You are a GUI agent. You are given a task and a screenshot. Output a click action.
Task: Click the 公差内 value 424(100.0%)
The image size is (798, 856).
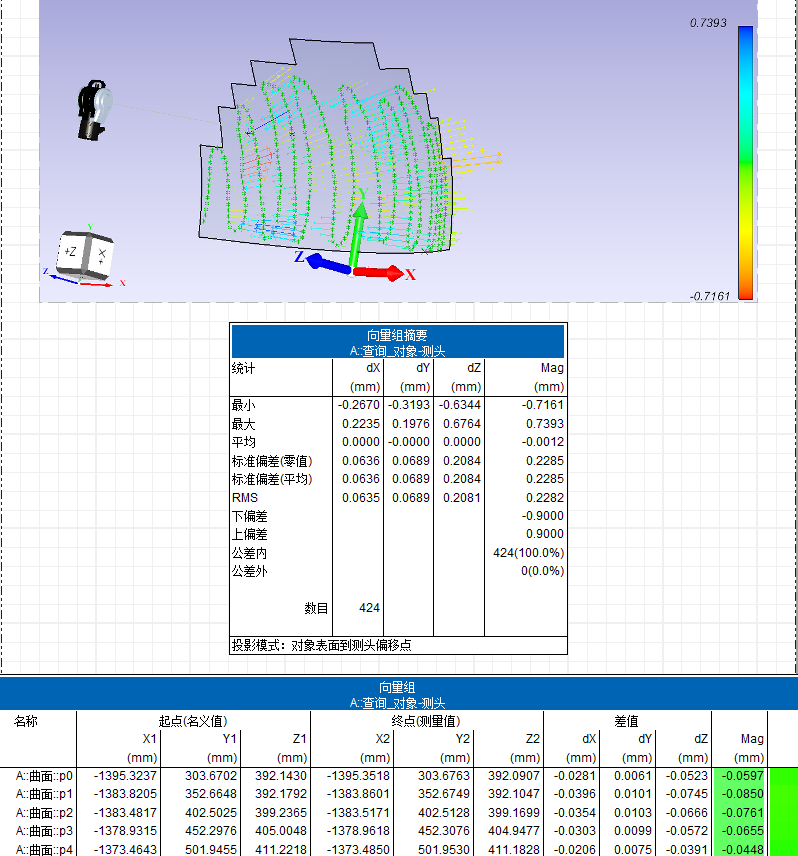click(x=526, y=552)
